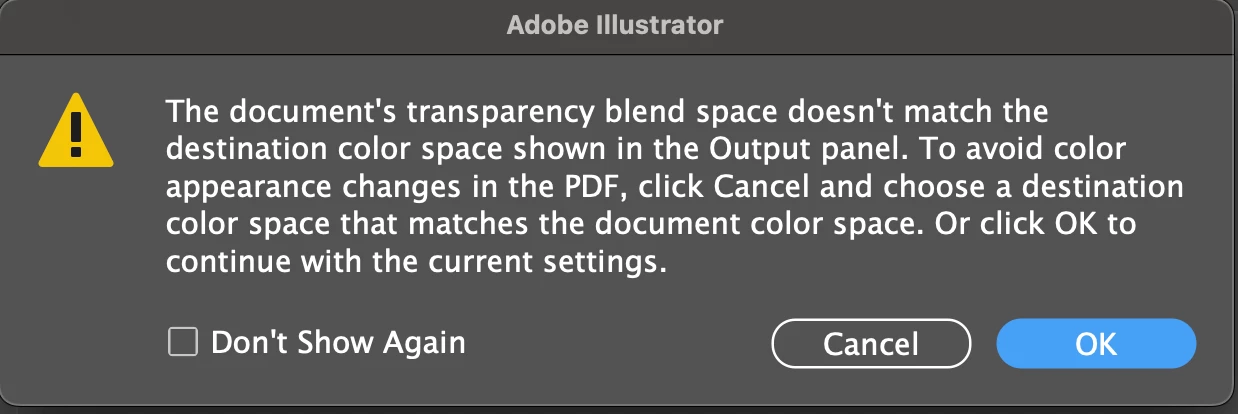The height and width of the screenshot is (414, 1238).
Task: Confirm with the blue OK button
Action: pyautogui.click(x=1096, y=344)
